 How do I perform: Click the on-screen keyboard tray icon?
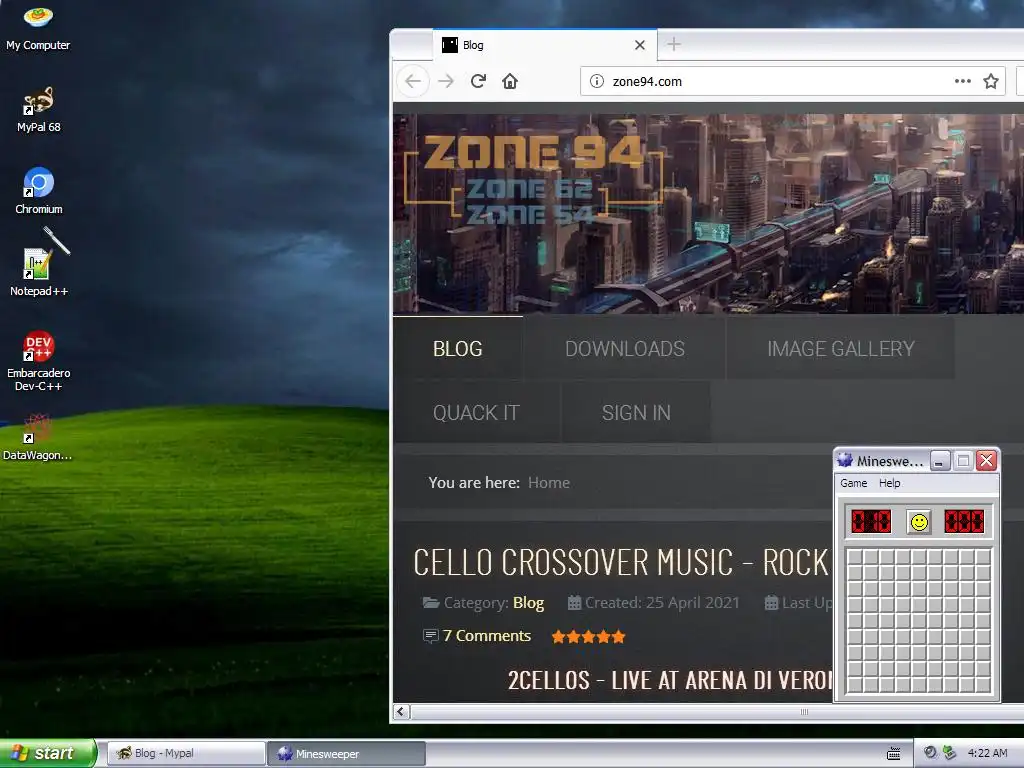[x=894, y=754]
